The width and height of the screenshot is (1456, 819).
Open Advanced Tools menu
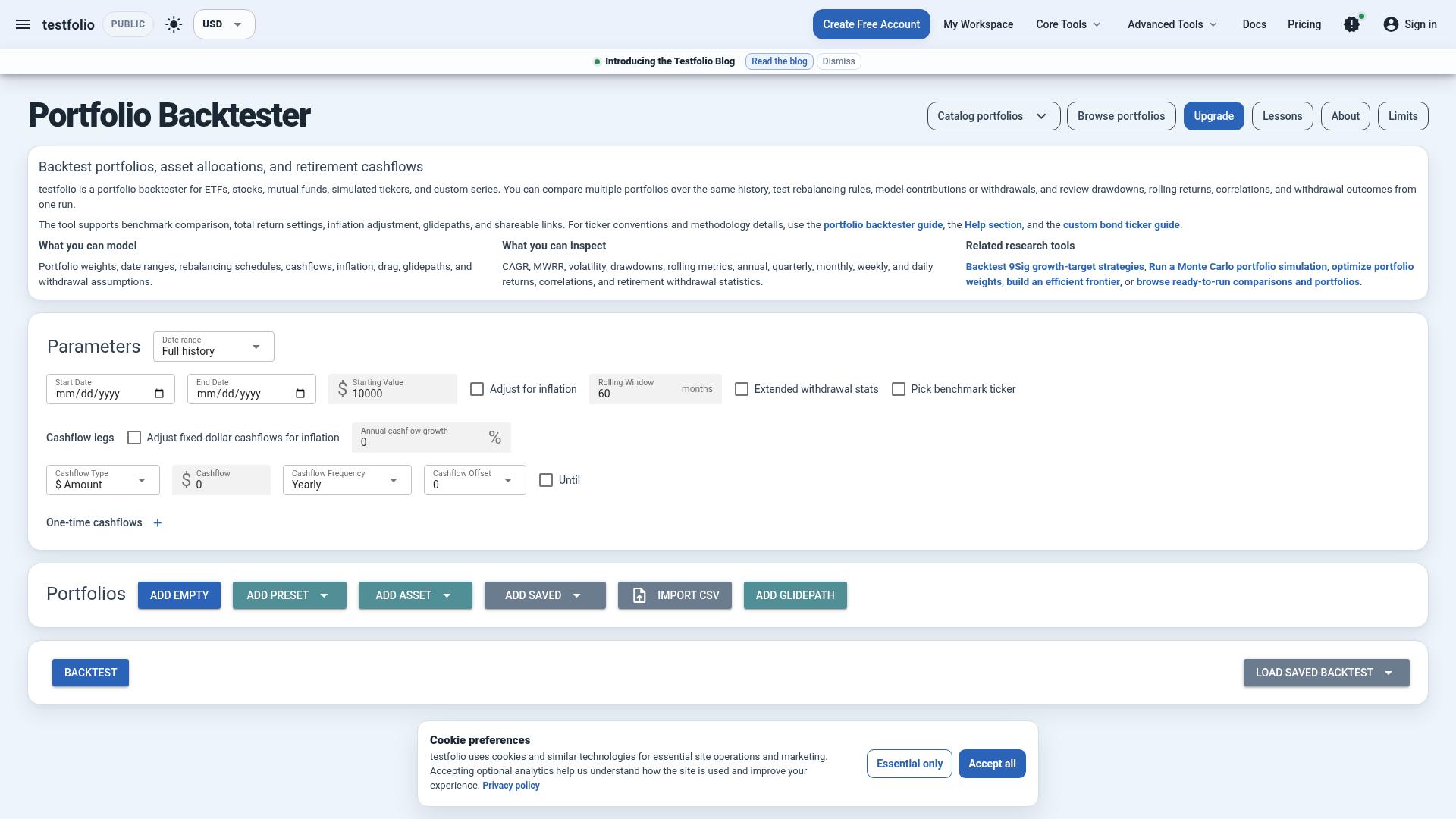[1172, 24]
